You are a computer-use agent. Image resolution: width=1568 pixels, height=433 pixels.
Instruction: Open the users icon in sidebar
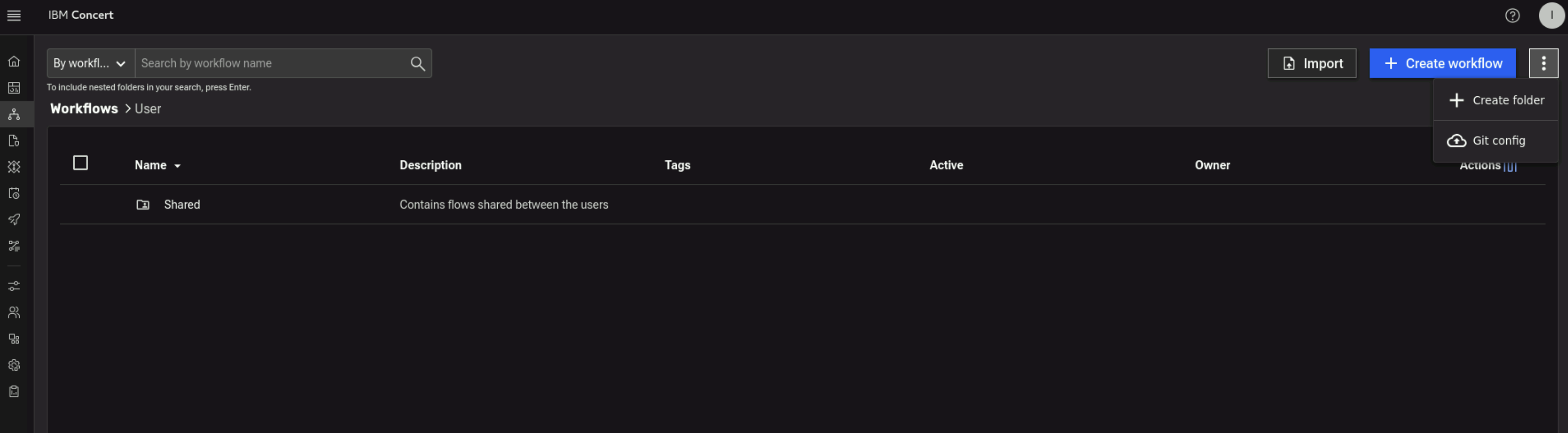(14, 312)
